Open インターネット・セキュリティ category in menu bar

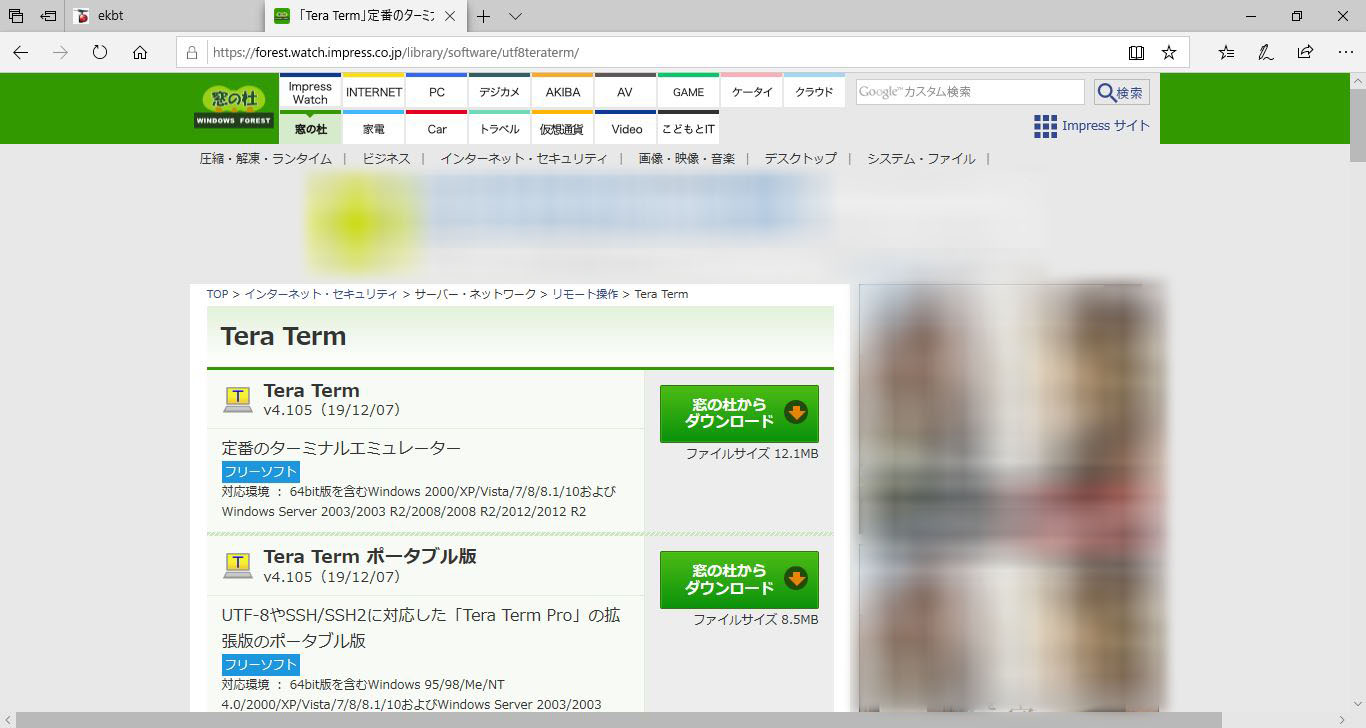click(524, 158)
